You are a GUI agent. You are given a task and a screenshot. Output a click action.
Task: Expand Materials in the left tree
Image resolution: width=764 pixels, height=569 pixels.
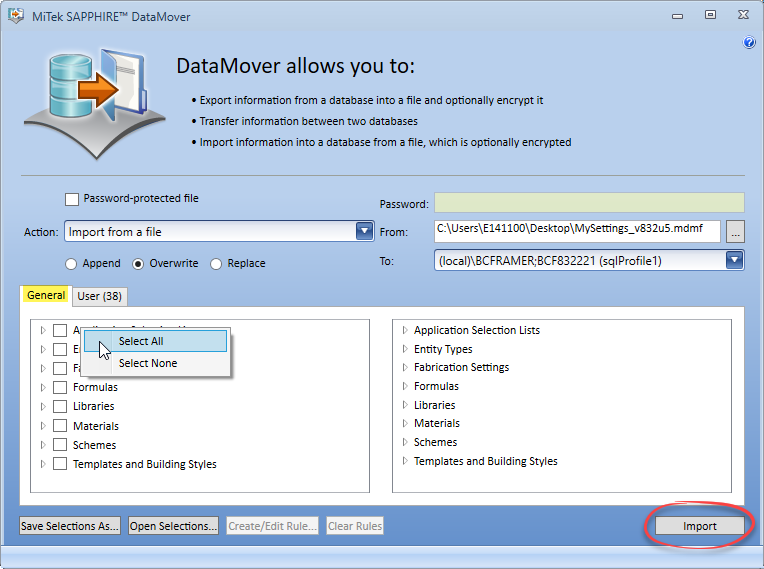pos(43,426)
